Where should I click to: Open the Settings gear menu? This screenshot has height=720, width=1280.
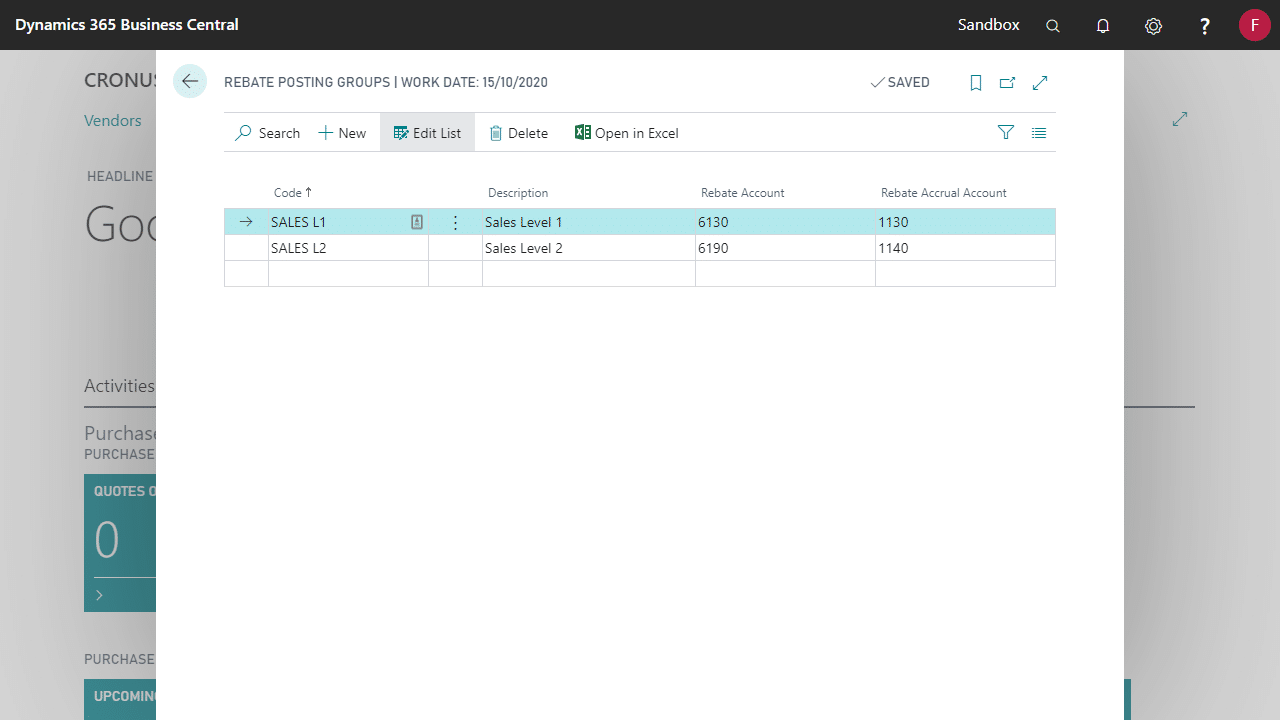pos(1153,26)
